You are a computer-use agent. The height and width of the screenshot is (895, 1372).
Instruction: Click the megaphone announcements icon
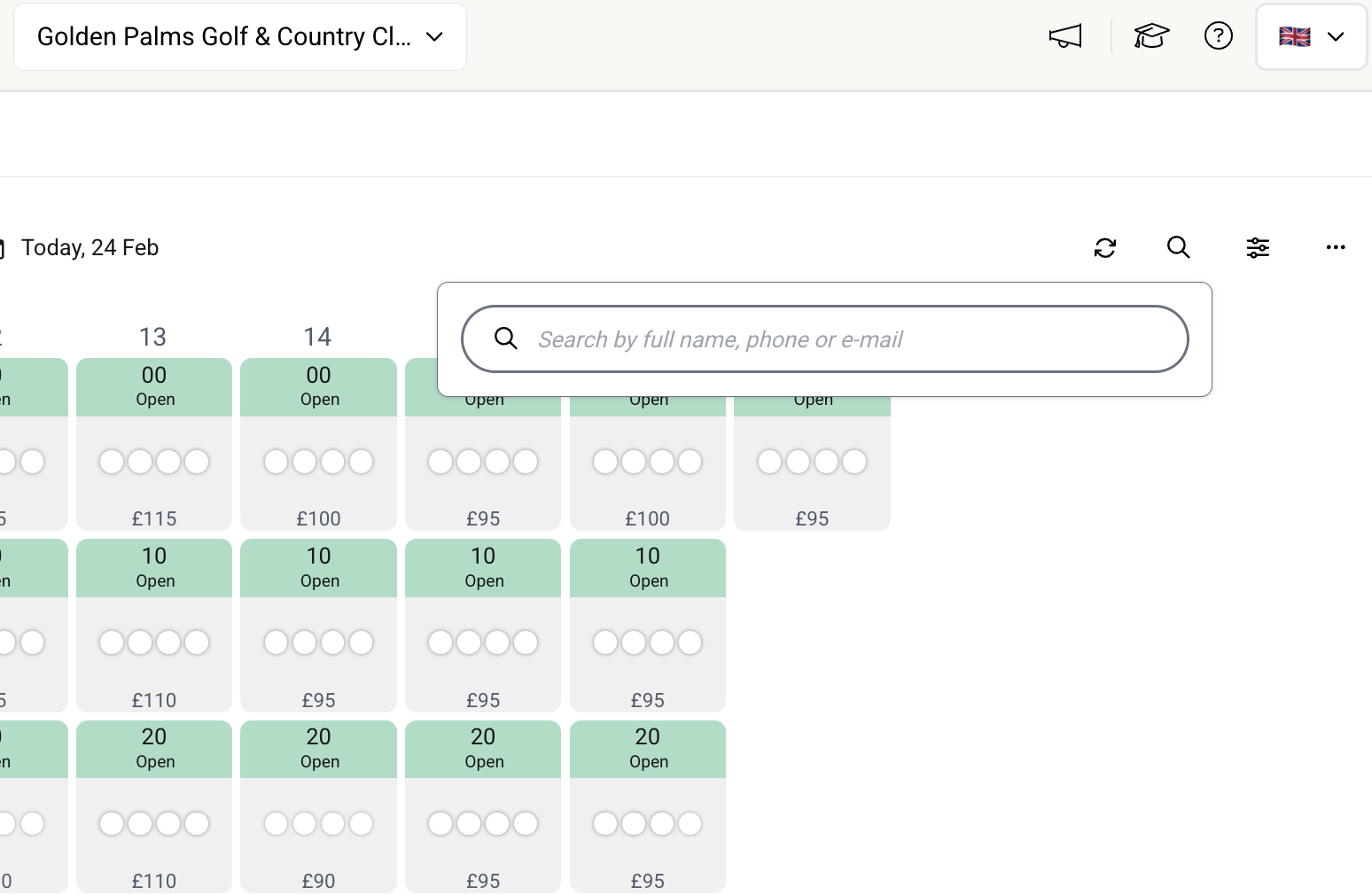[1065, 36]
